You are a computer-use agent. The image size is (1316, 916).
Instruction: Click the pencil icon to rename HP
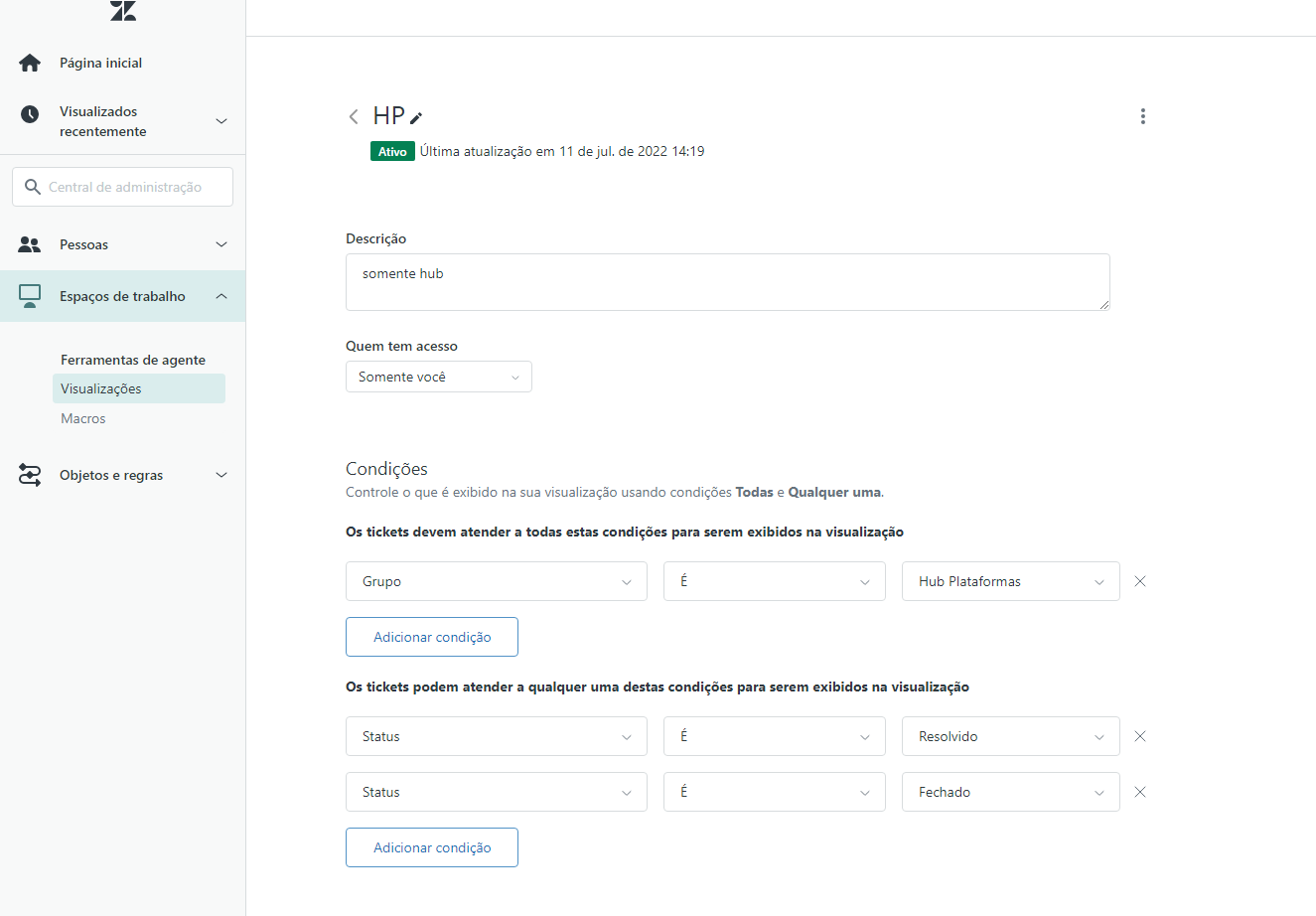pos(416,118)
